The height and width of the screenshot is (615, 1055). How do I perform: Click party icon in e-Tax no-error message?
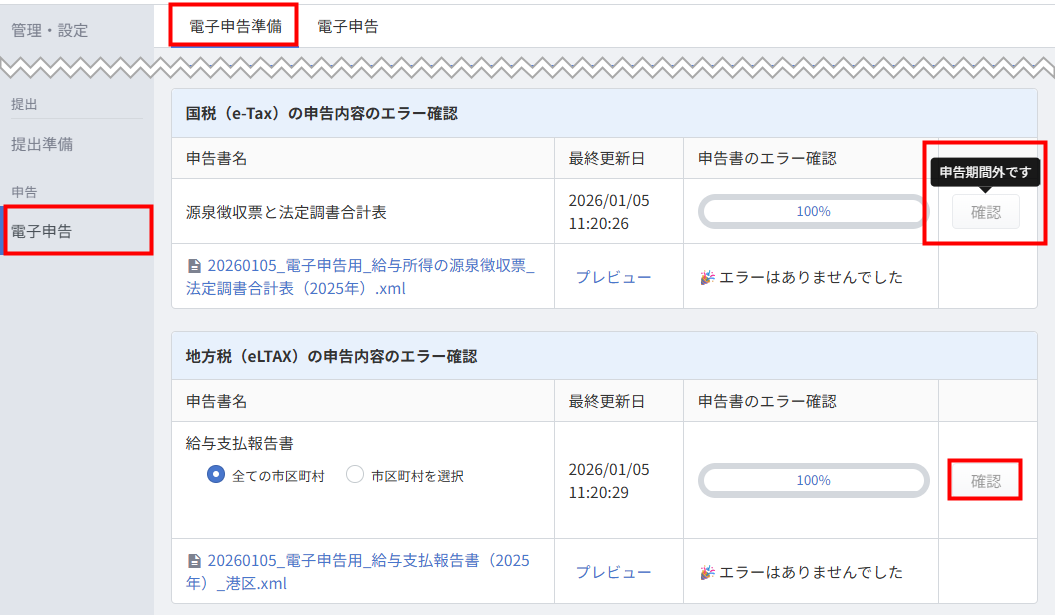(707, 277)
